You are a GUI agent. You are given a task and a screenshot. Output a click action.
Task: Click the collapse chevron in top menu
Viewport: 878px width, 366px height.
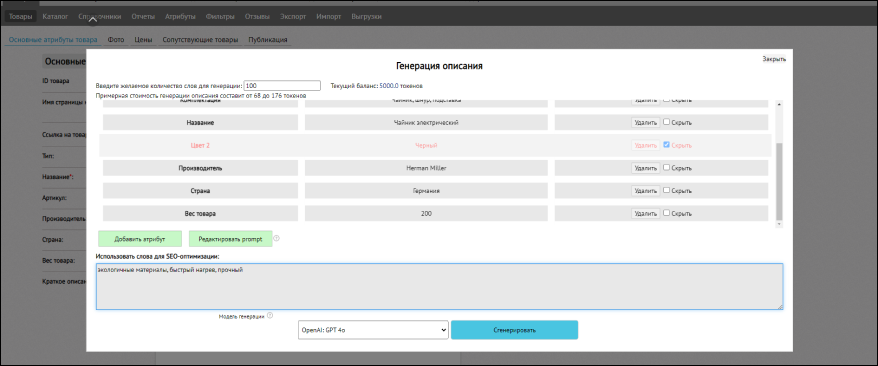[93, 21]
